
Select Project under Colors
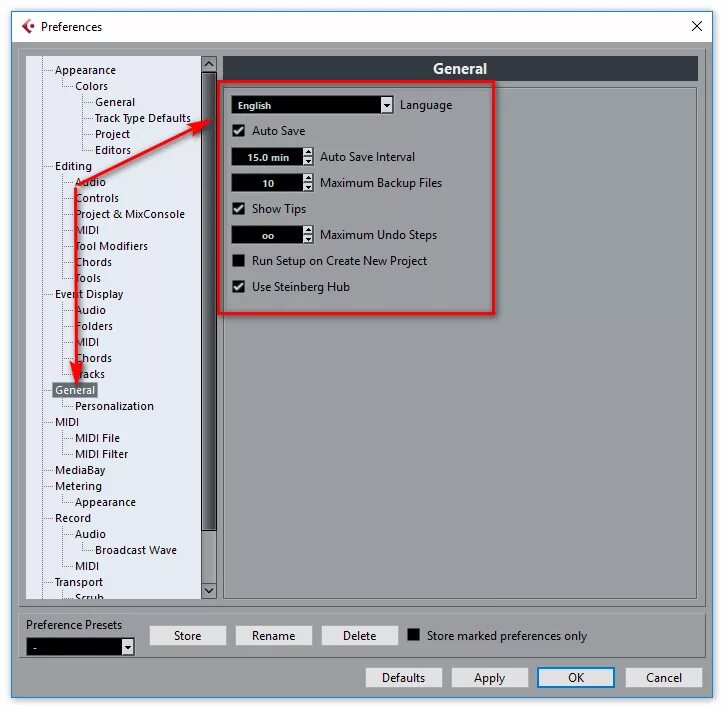[112, 134]
